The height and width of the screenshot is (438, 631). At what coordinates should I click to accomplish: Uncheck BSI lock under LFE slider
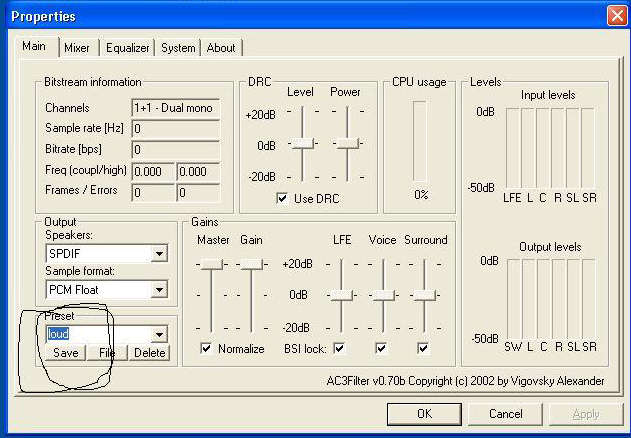(x=341, y=348)
